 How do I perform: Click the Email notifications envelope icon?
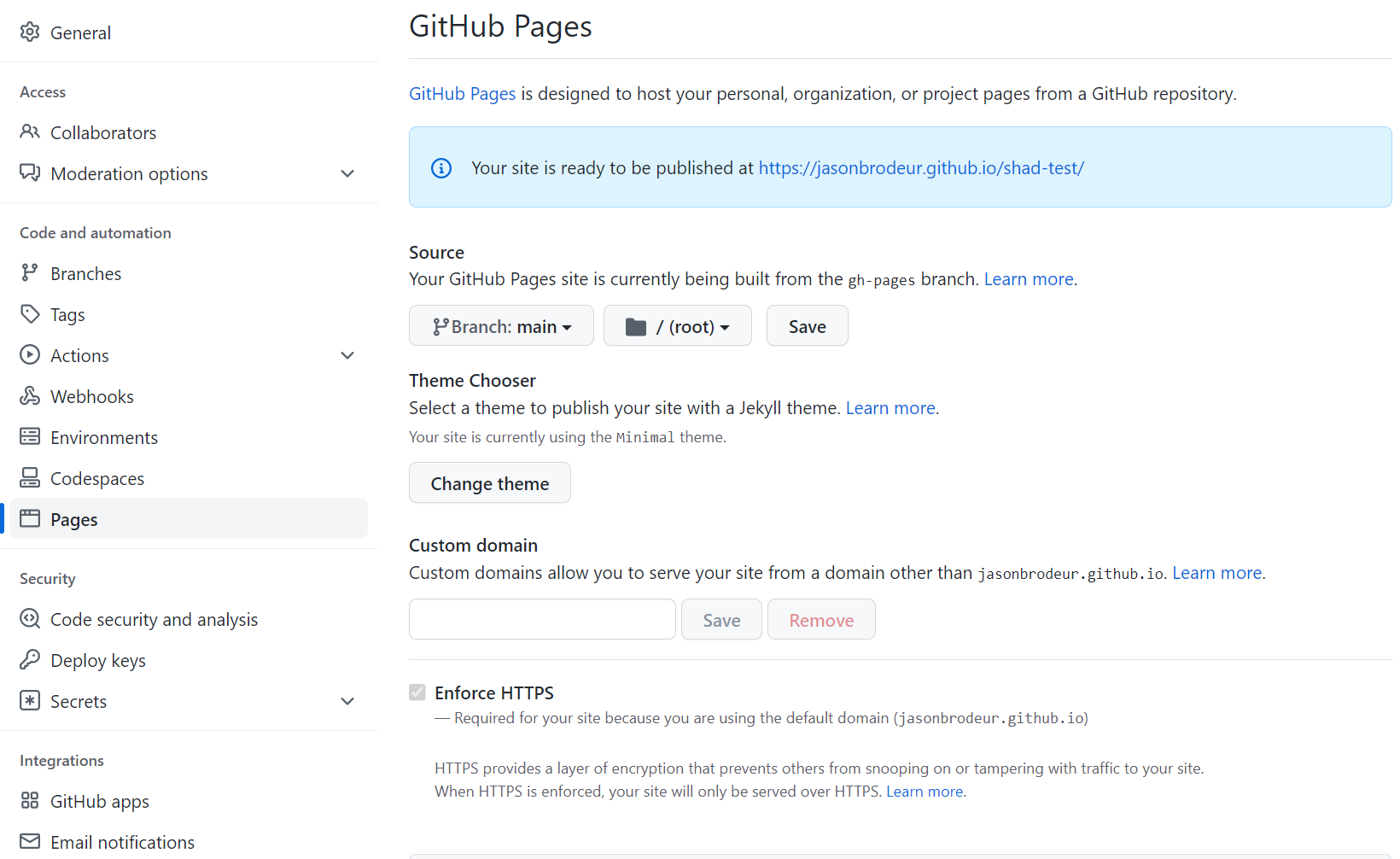point(30,842)
